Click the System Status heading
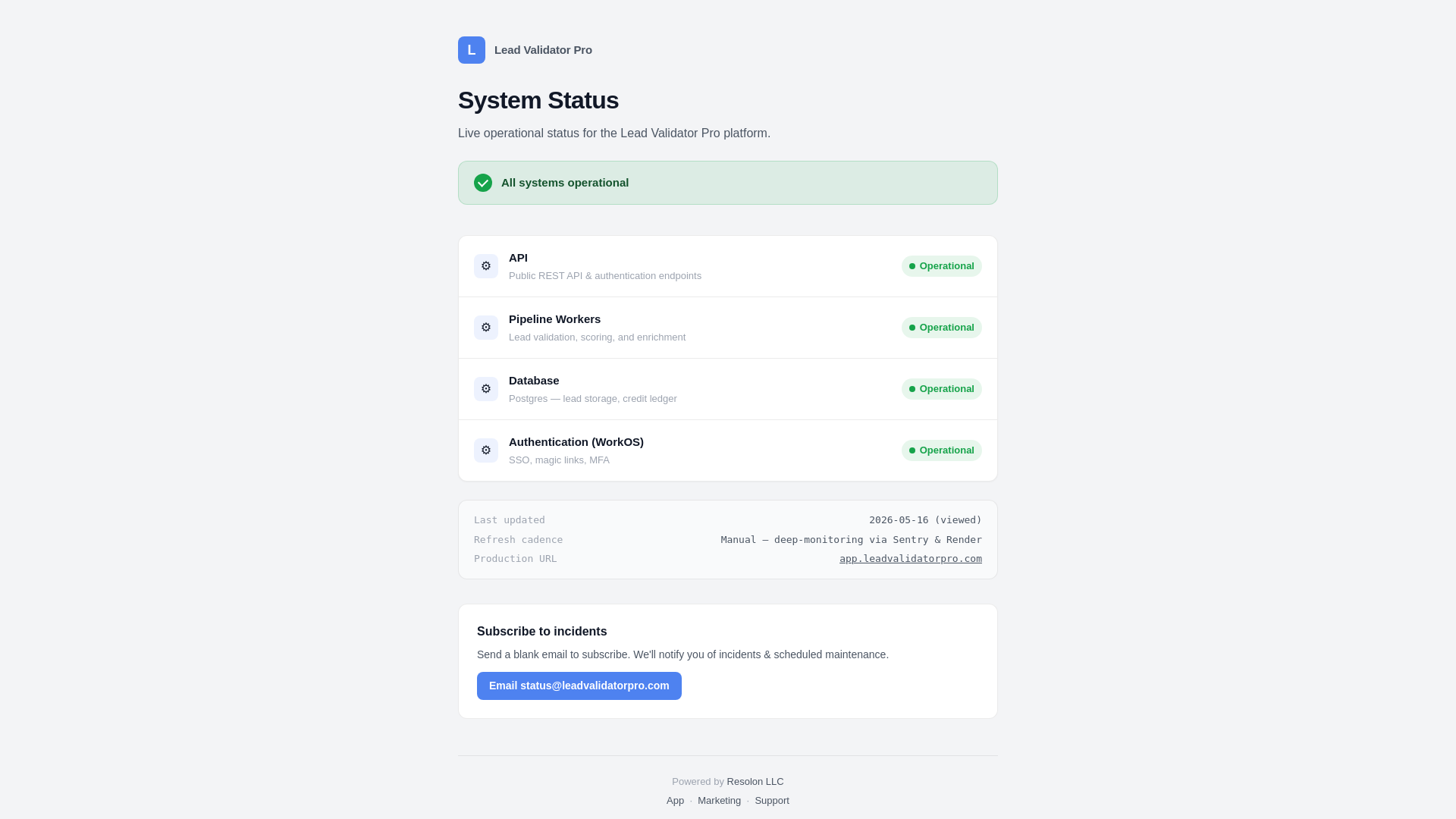The width and height of the screenshot is (1456, 819). pos(538,100)
